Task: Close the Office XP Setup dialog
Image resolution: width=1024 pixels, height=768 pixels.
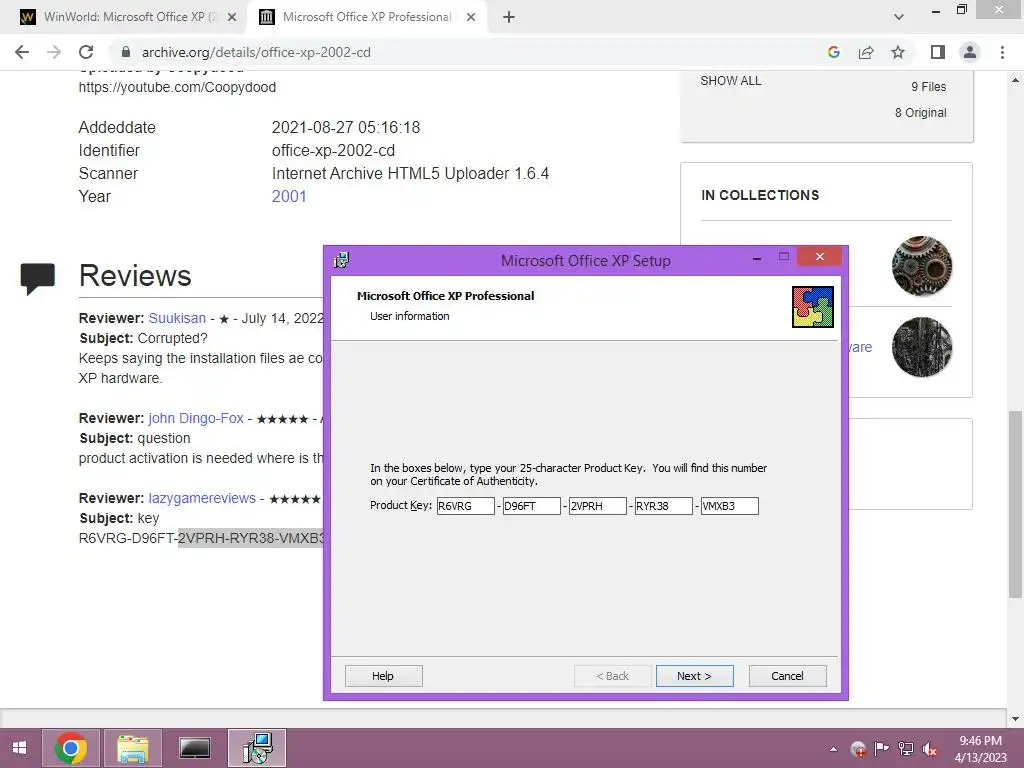Action: point(820,257)
